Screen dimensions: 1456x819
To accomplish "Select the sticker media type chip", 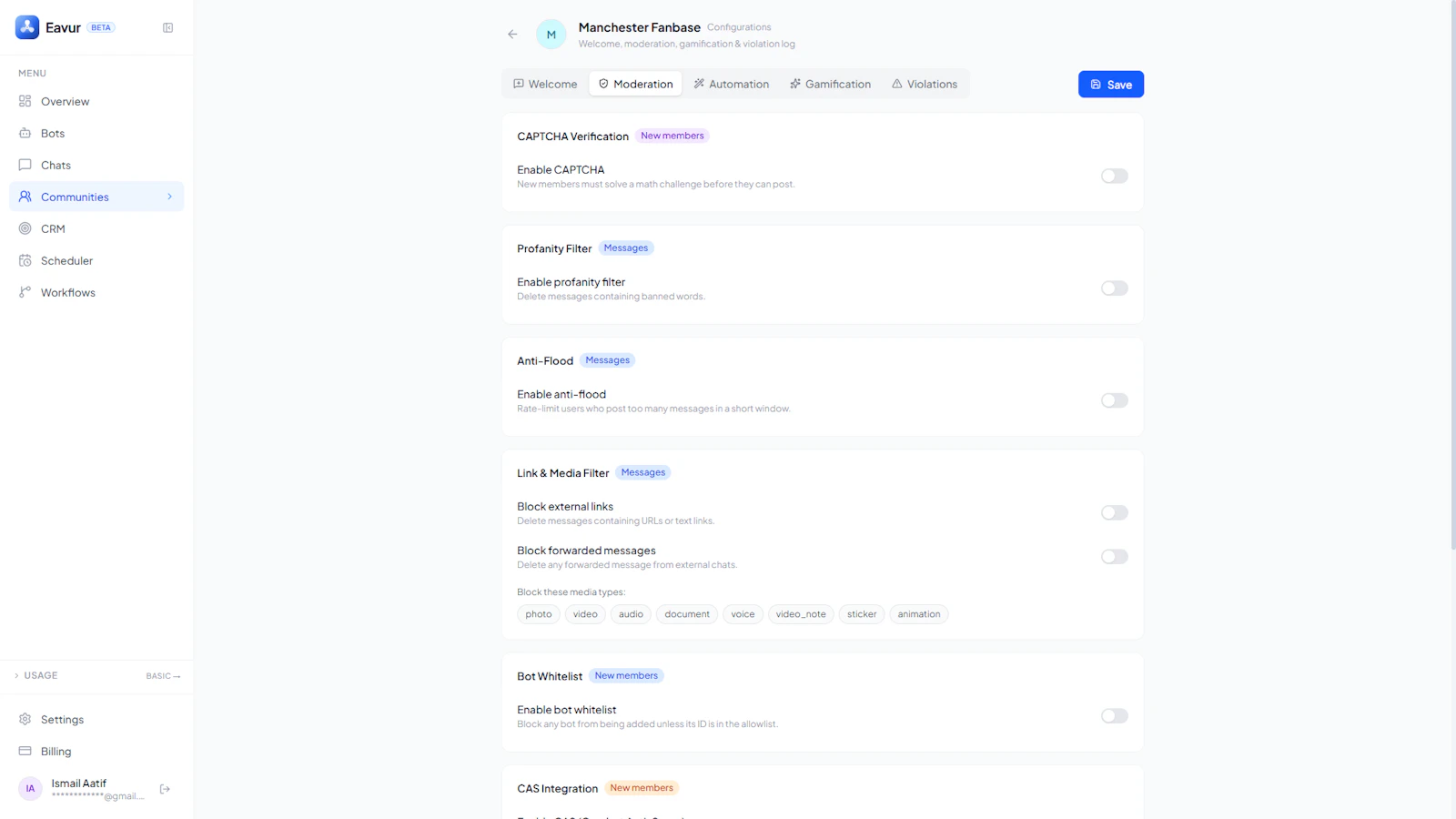I will [x=862, y=614].
